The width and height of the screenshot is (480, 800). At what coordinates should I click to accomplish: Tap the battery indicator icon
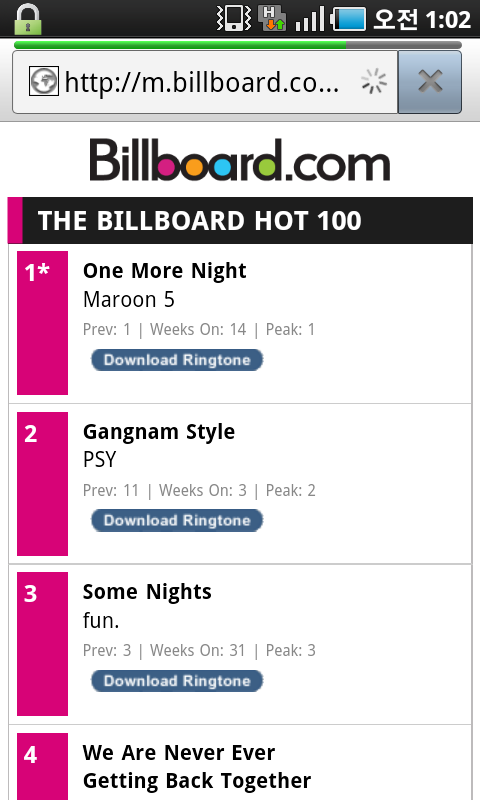(x=348, y=19)
